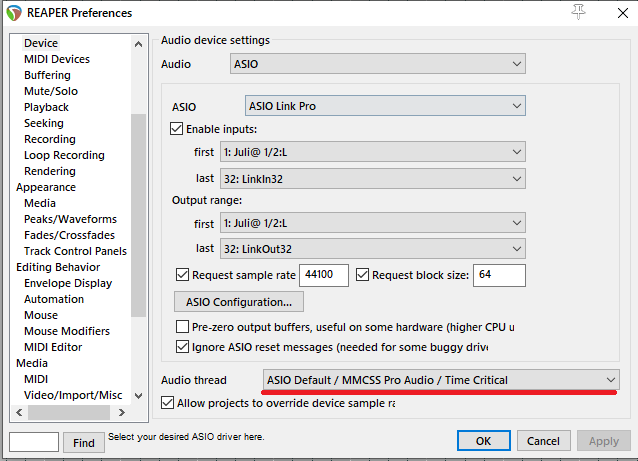Select Buffering in the preferences list

tap(47, 75)
